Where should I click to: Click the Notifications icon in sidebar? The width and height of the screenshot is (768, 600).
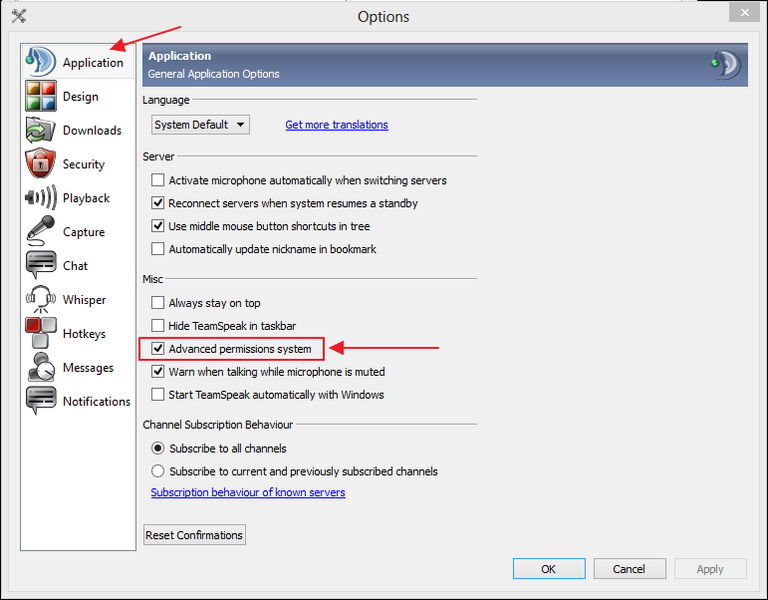click(40, 401)
